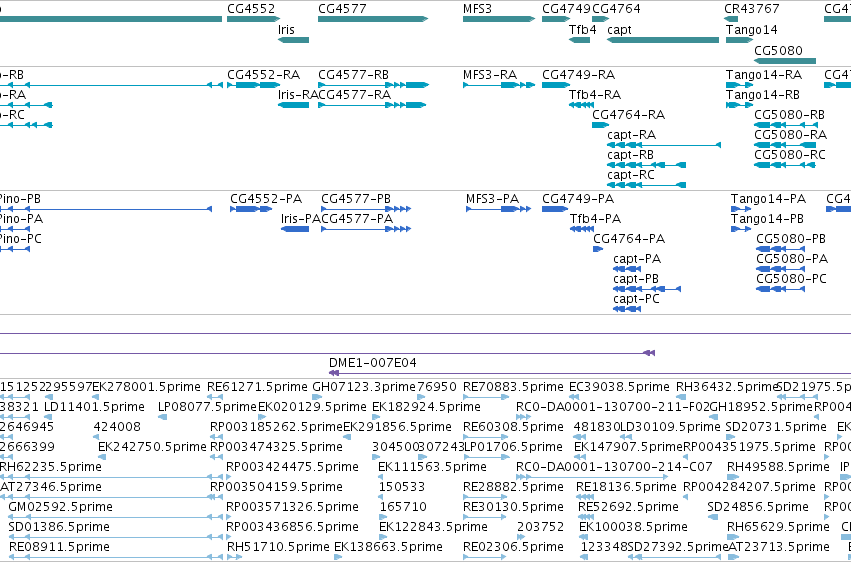
Task: Click the Tfb4-RA transcript
Action: pyautogui.click(x=581, y=105)
